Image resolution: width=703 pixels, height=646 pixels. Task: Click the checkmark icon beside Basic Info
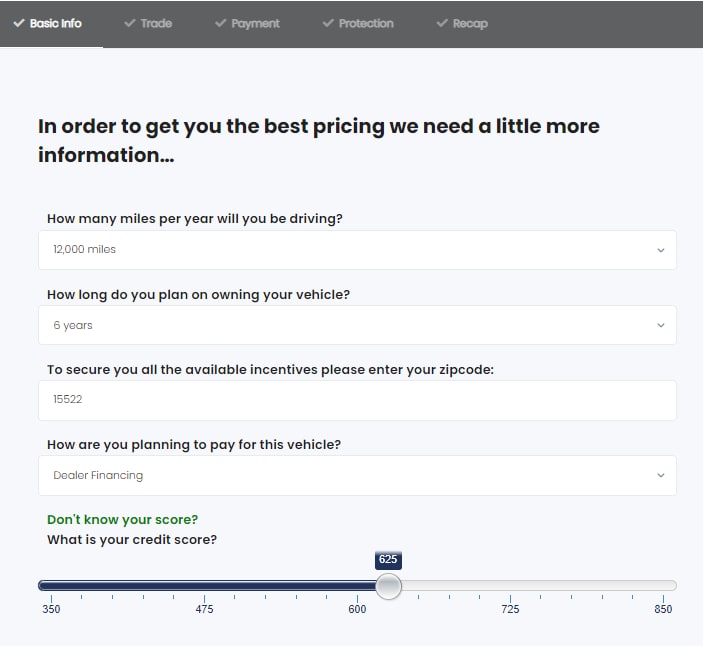(19, 23)
